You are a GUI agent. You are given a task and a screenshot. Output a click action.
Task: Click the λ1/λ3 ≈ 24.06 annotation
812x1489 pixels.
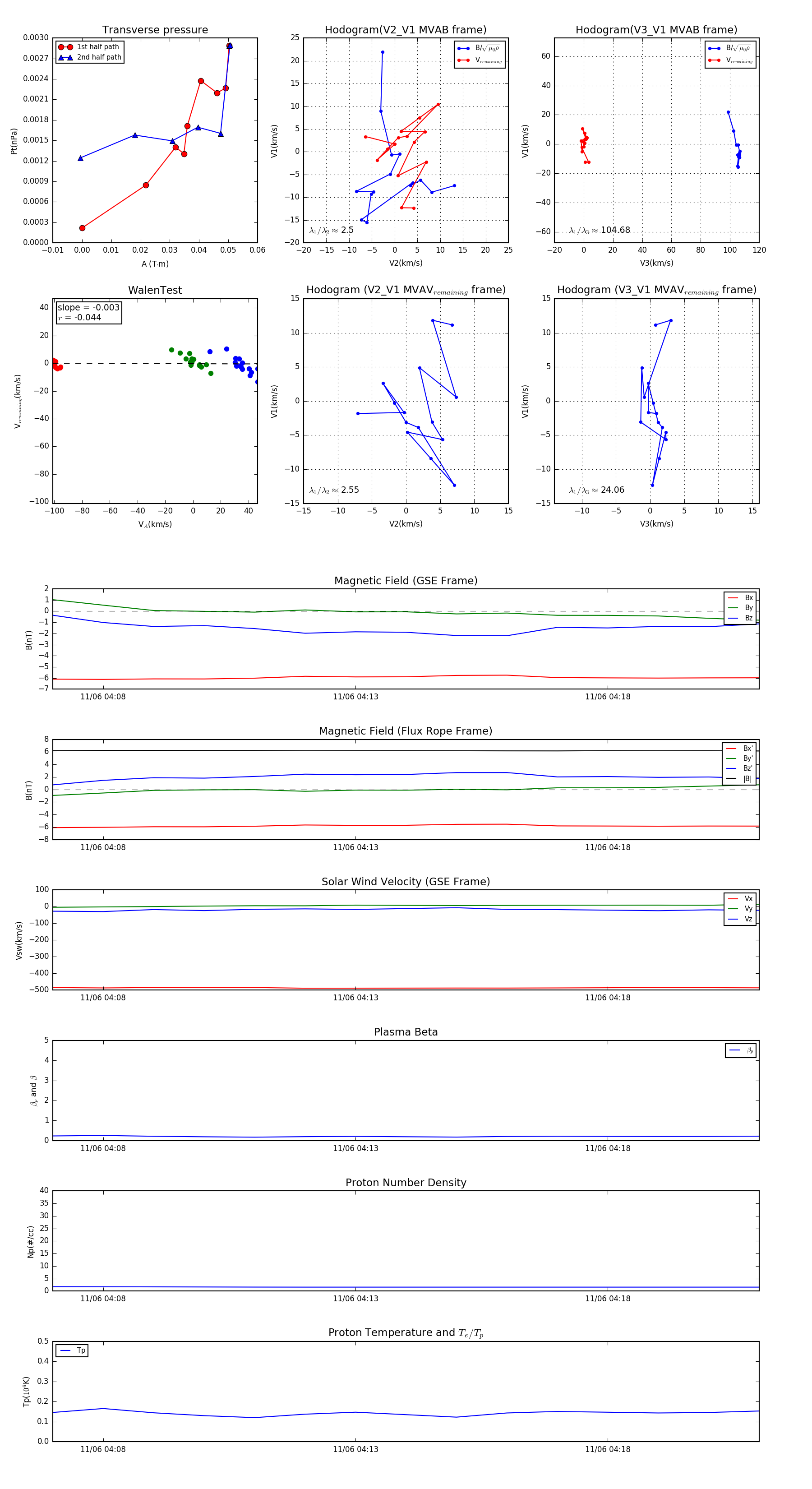(596, 490)
